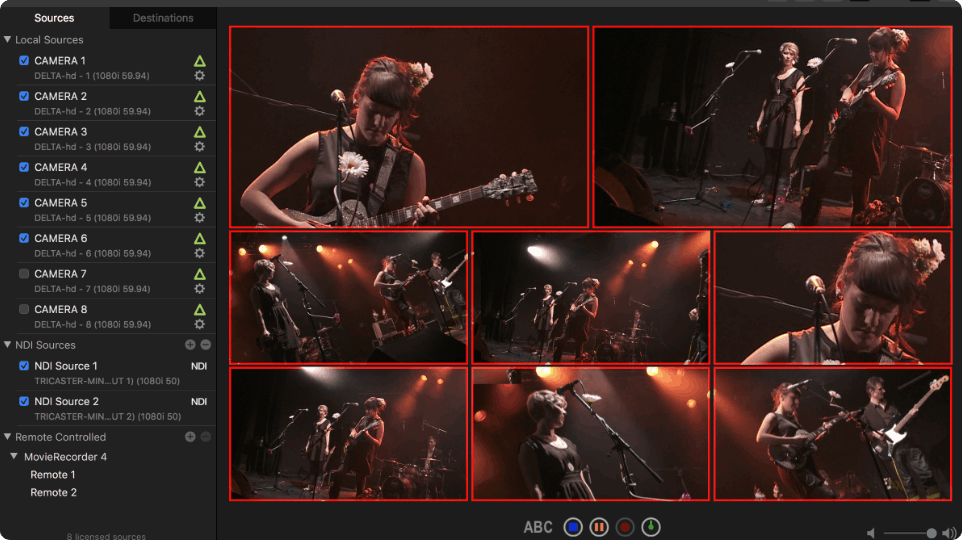Viewport: 962px width, 540px height.
Task: Open the gear settings for CAMERA 1
Action: click(199, 76)
